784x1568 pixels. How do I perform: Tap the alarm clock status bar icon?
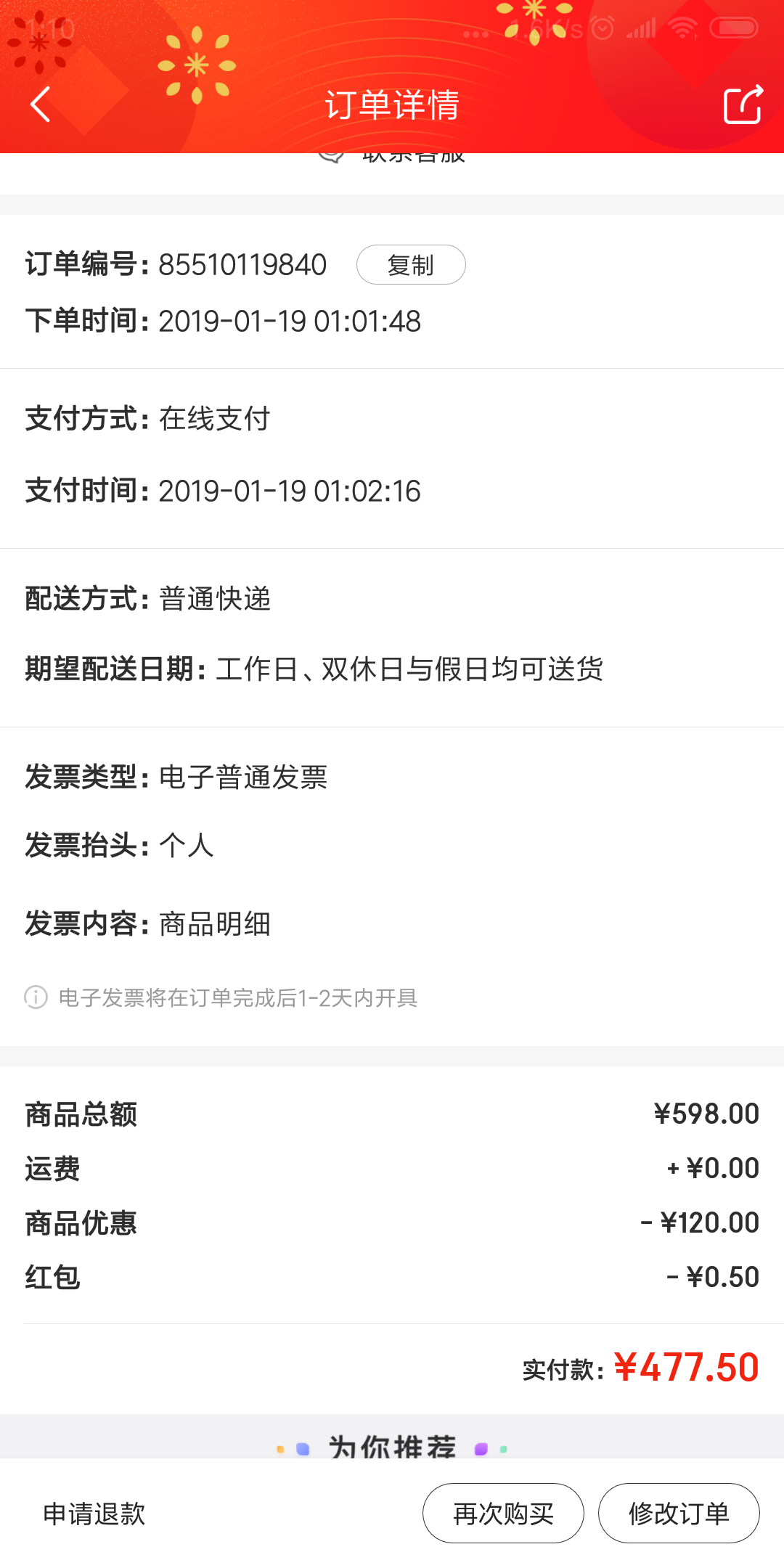point(603,29)
